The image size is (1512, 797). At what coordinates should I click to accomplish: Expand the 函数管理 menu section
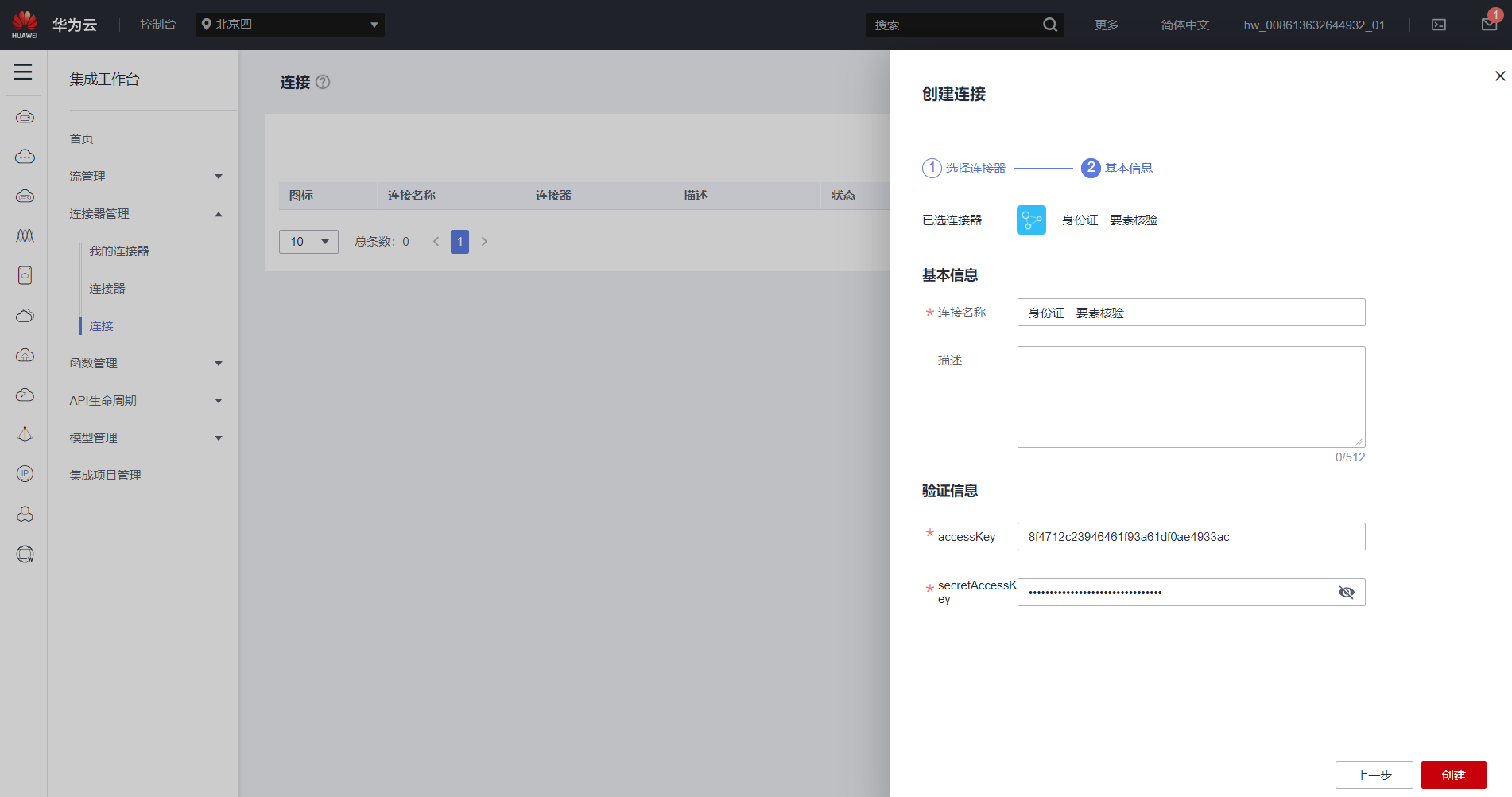(146, 364)
